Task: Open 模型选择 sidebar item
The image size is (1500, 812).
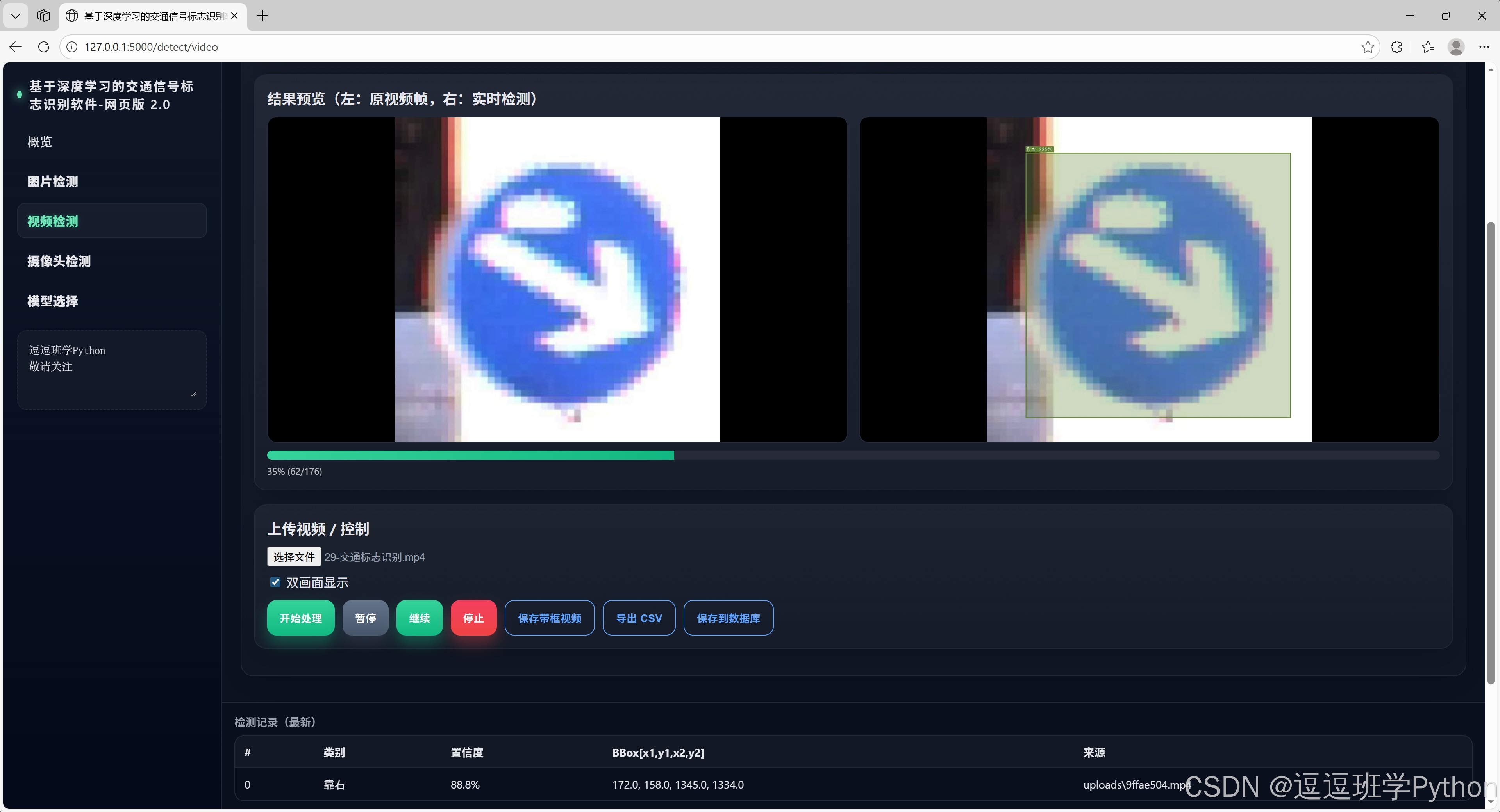Action: pyautogui.click(x=52, y=301)
